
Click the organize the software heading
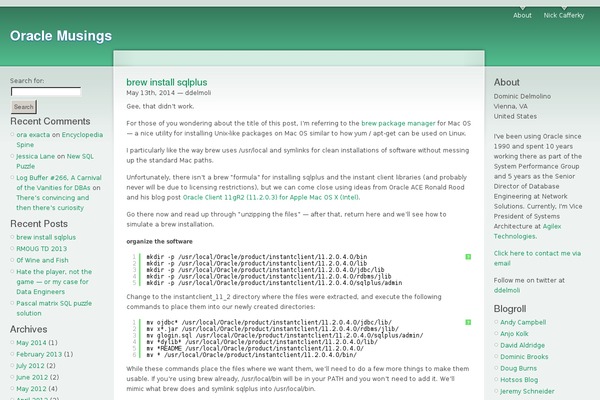point(160,242)
